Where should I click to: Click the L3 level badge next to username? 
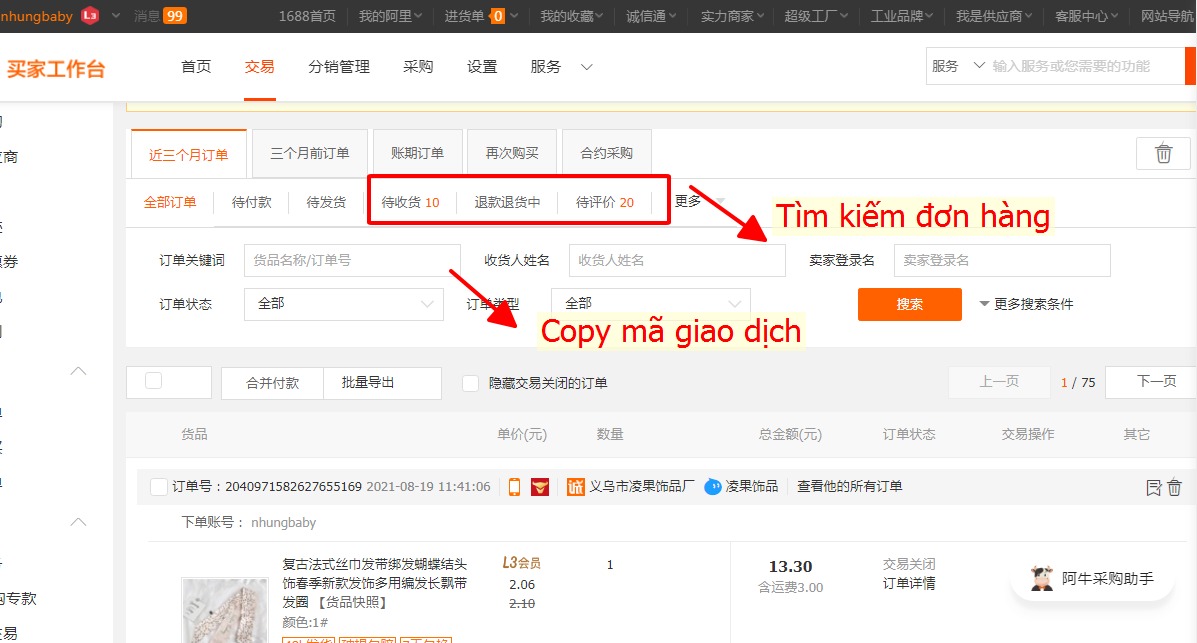(x=90, y=15)
